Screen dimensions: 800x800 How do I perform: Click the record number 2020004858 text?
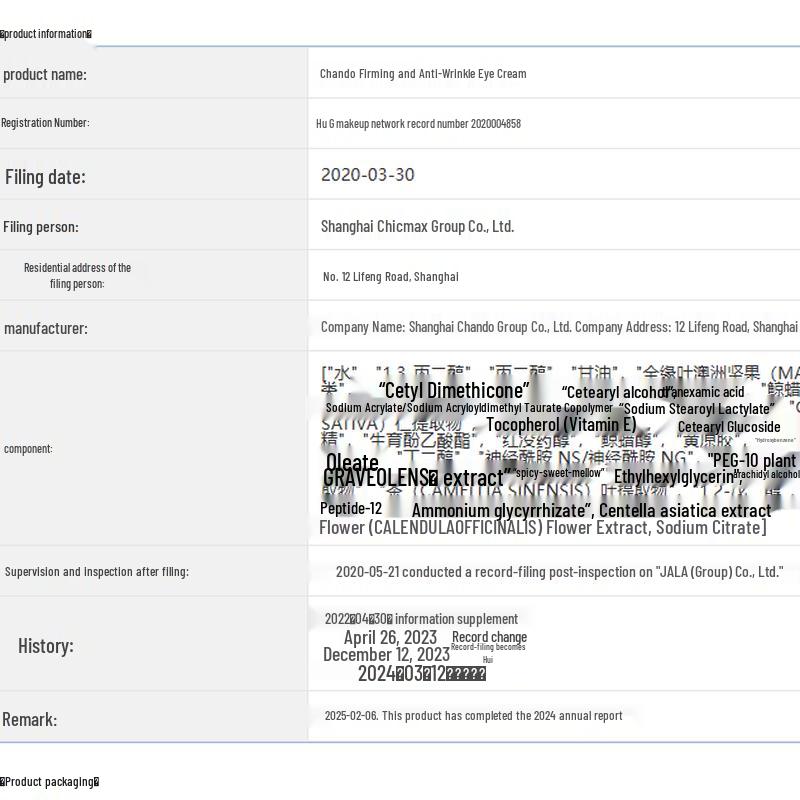pyautogui.click(x=418, y=124)
